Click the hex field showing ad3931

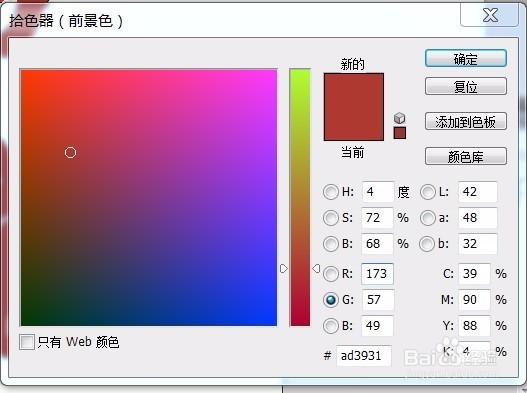(x=364, y=355)
